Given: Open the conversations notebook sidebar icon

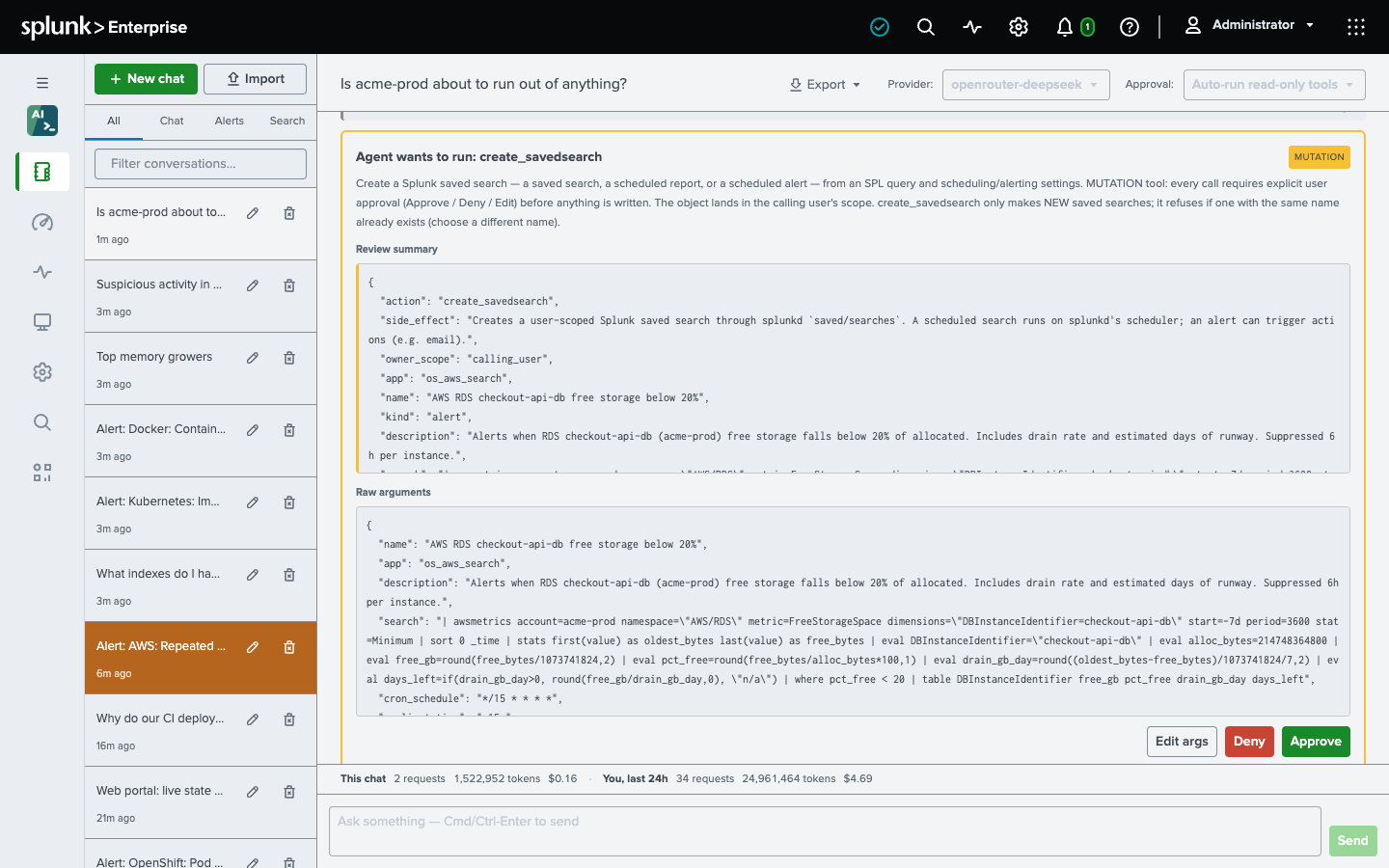Looking at the screenshot, I should coord(42,172).
